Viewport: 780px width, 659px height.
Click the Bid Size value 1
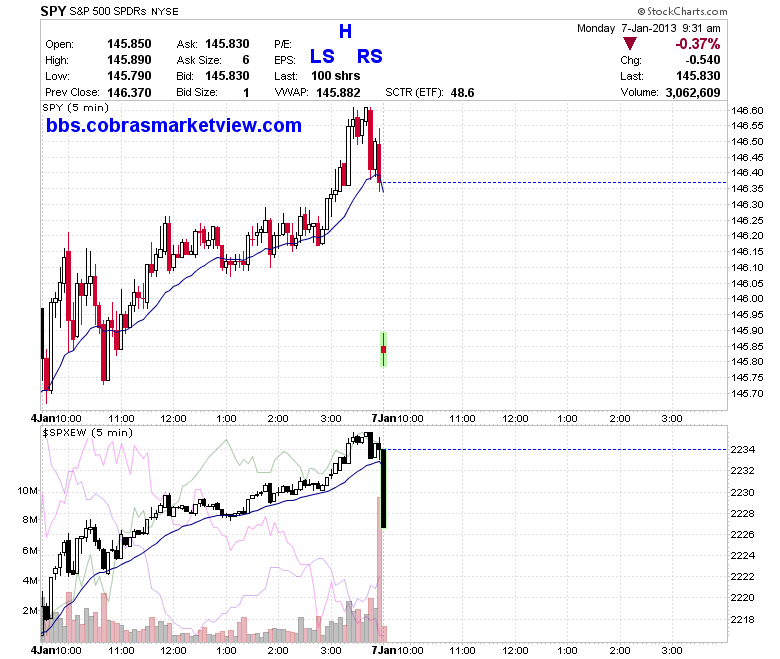(246, 92)
